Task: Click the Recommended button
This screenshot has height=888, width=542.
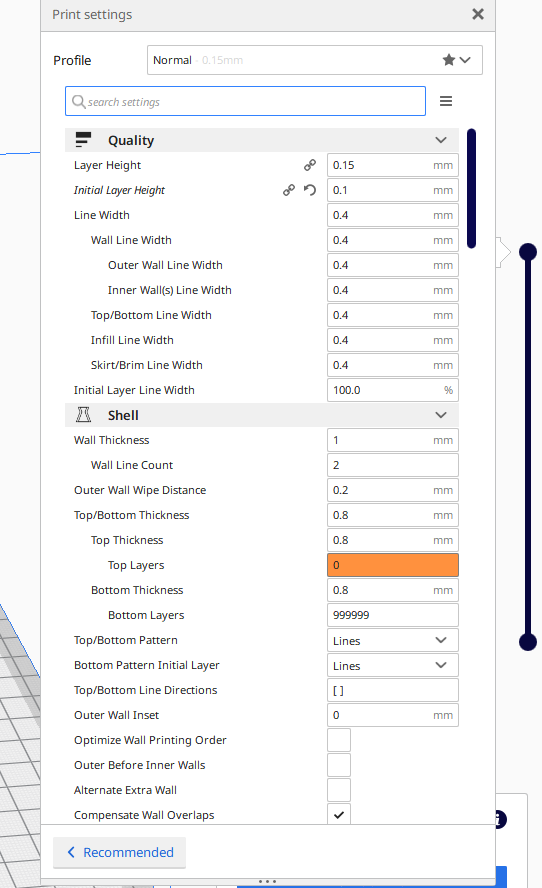Action: pyautogui.click(x=120, y=852)
